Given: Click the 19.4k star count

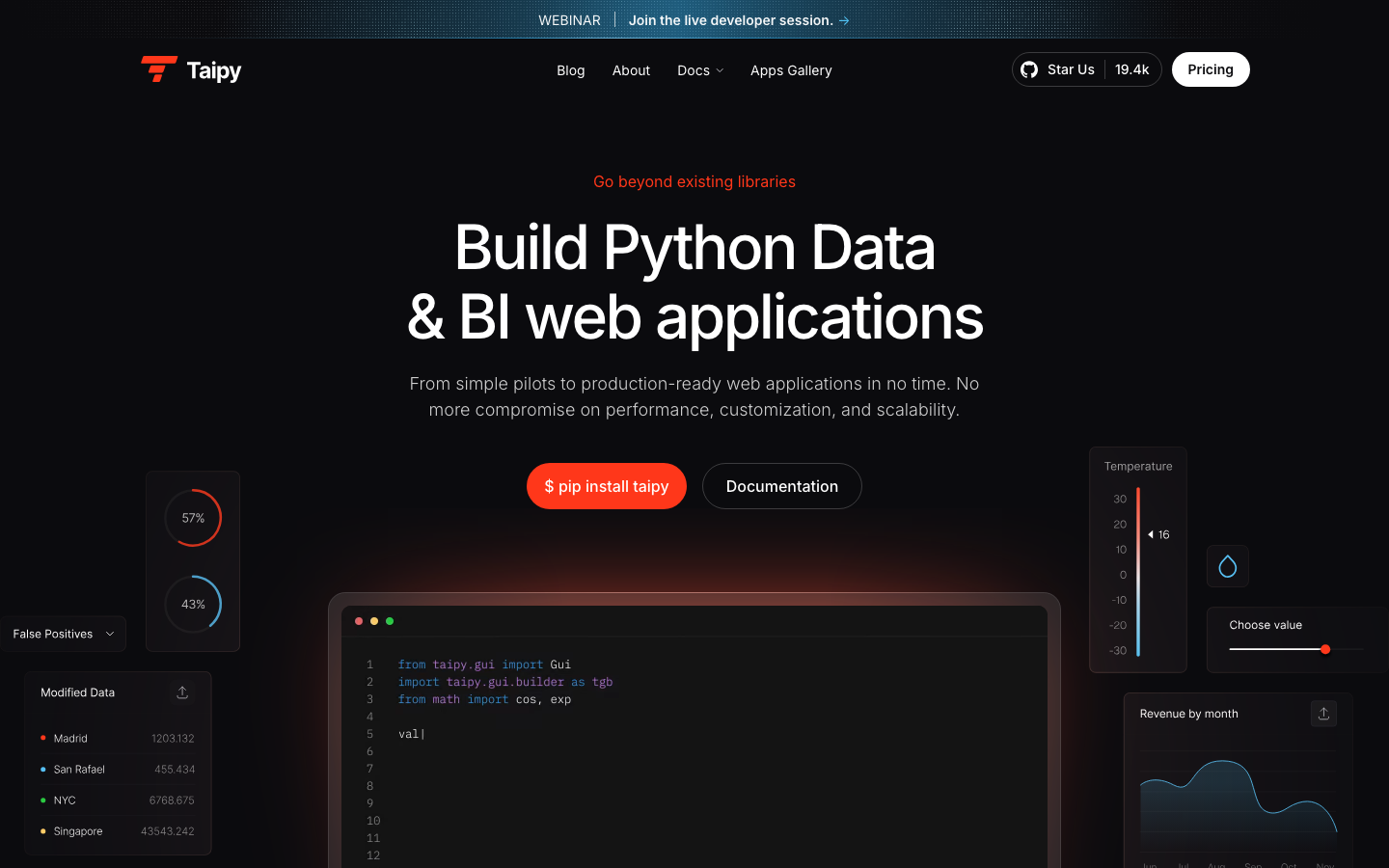Looking at the screenshot, I should coord(1132,69).
